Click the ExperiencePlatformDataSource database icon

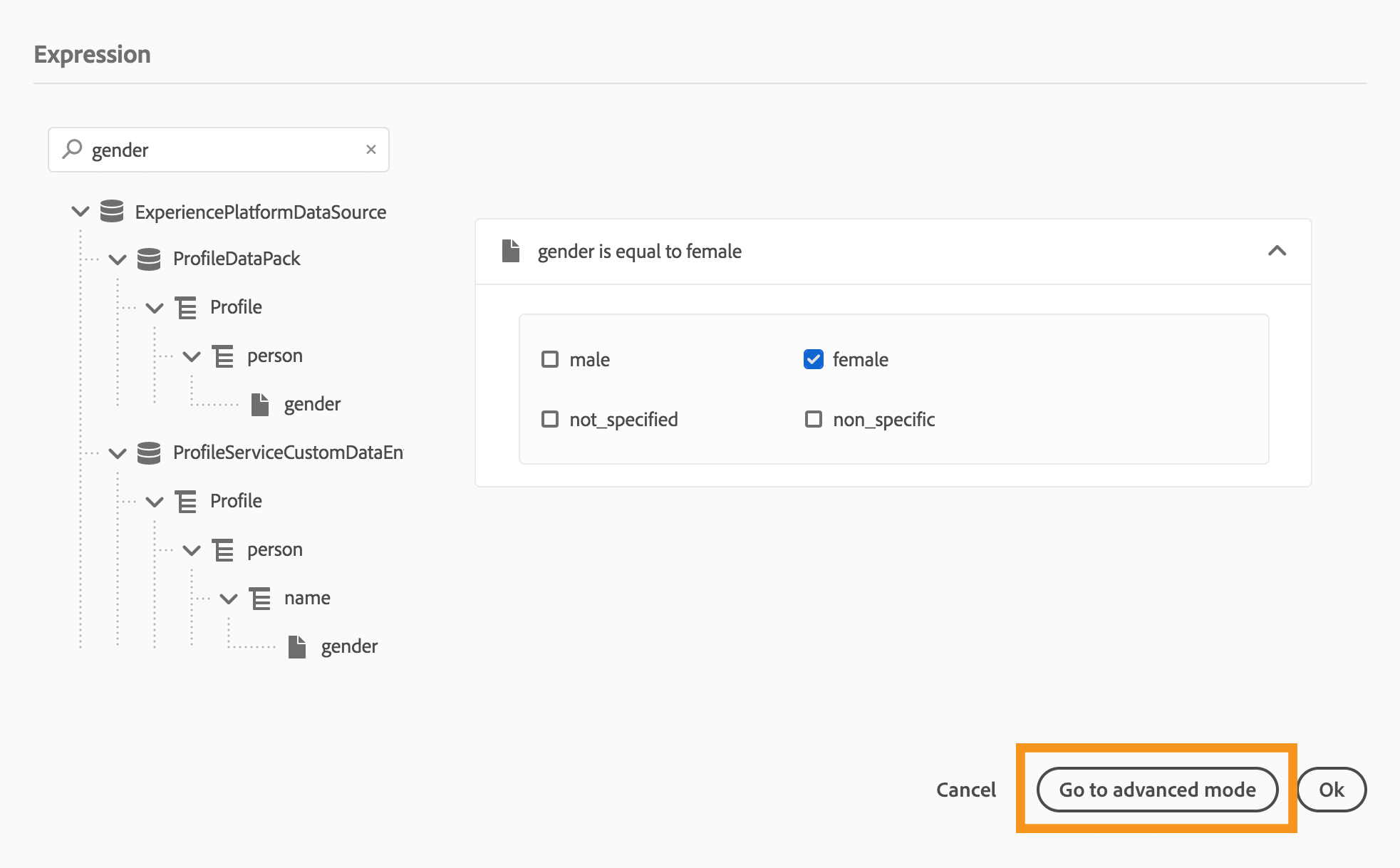112,212
